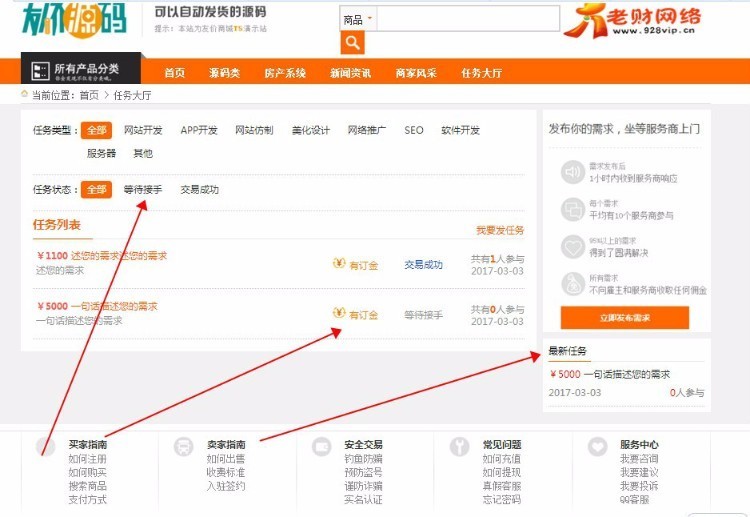Click 共有1人参与 participant count
This screenshot has height=517, width=750.
pos(497,259)
